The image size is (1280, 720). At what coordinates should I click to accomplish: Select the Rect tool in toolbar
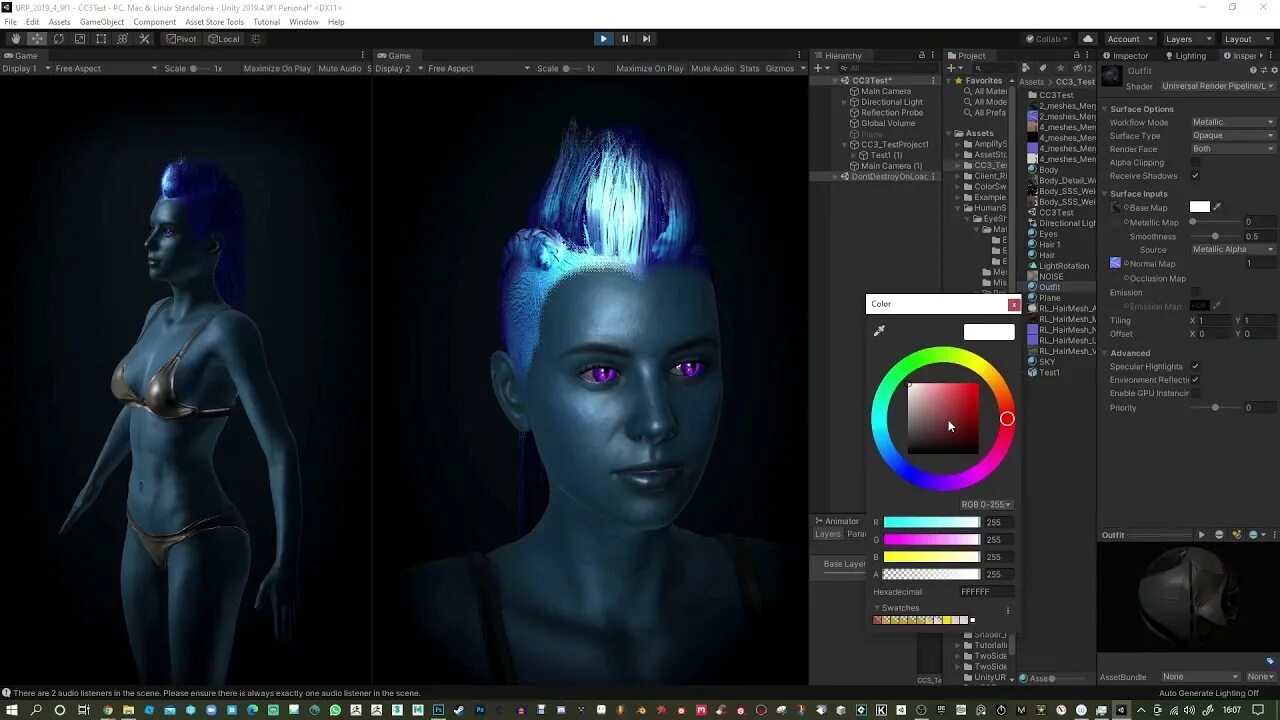pos(101,39)
